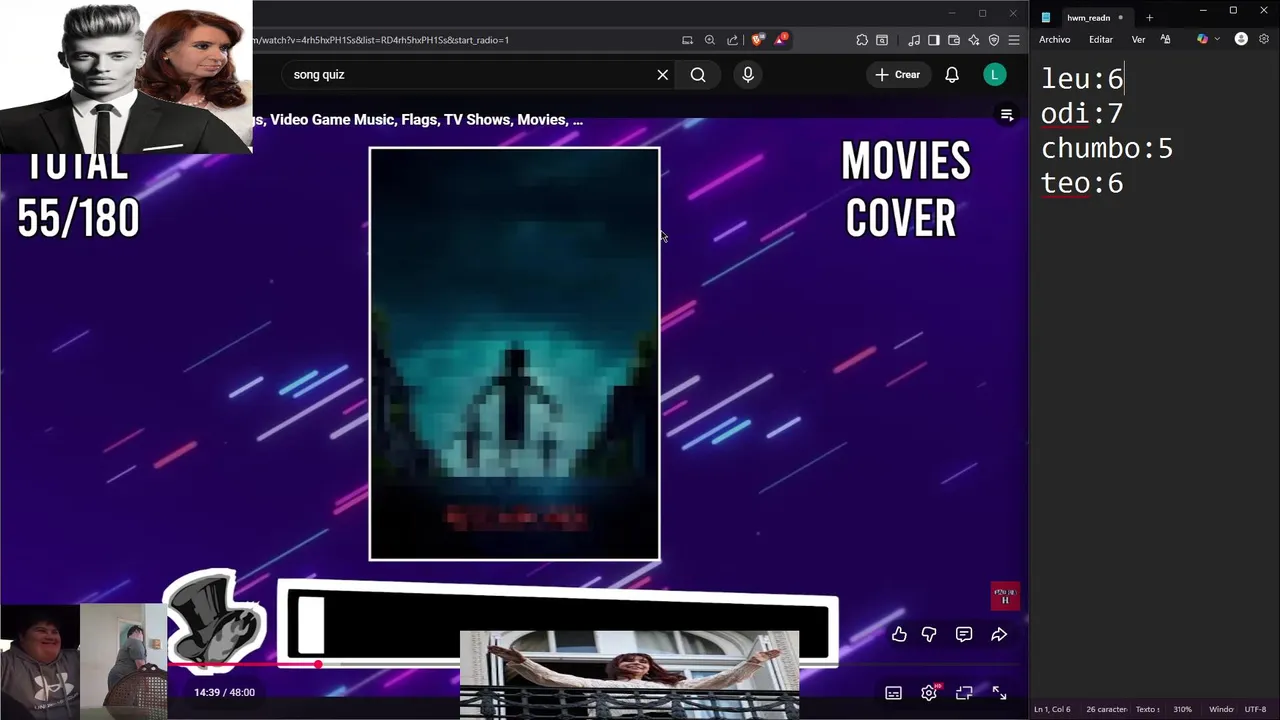This screenshot has height=720, width=1280.
Task: Open the Brave wallet icon
Action: [954, 40]
